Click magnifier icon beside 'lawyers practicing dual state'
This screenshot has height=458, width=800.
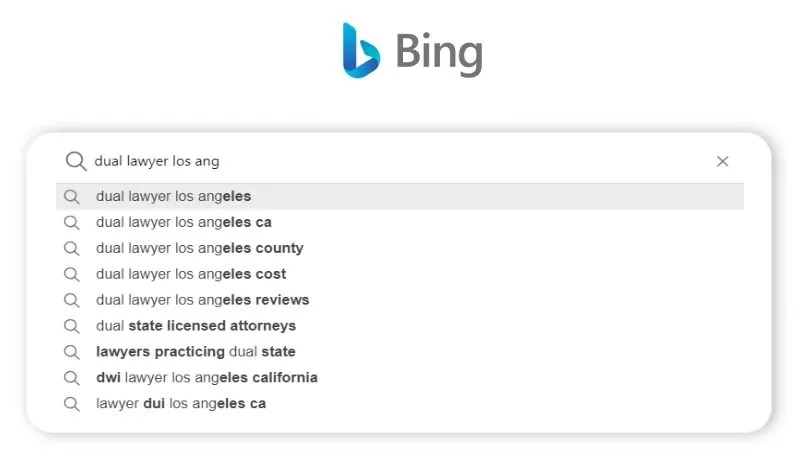71,352
